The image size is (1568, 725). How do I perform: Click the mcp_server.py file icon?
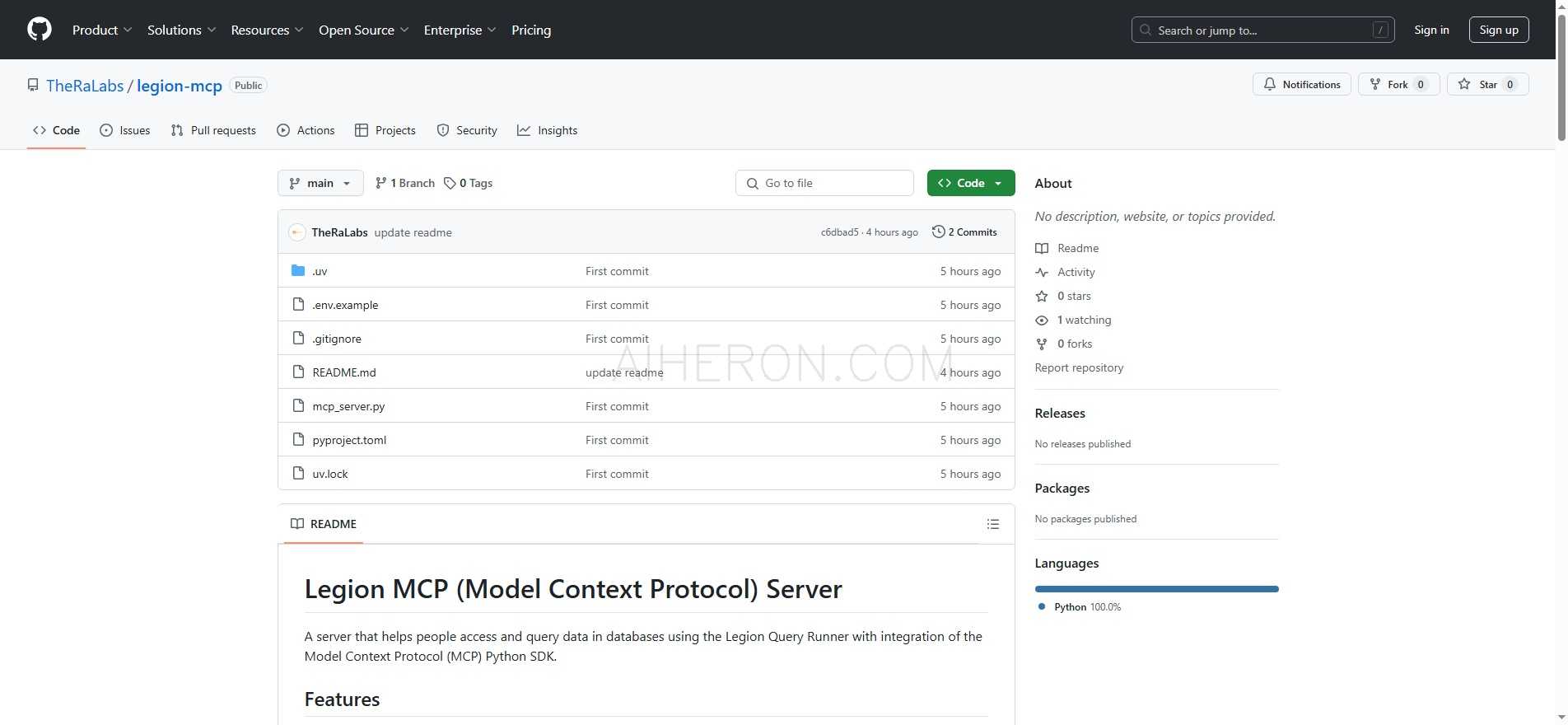coord(298,405)
